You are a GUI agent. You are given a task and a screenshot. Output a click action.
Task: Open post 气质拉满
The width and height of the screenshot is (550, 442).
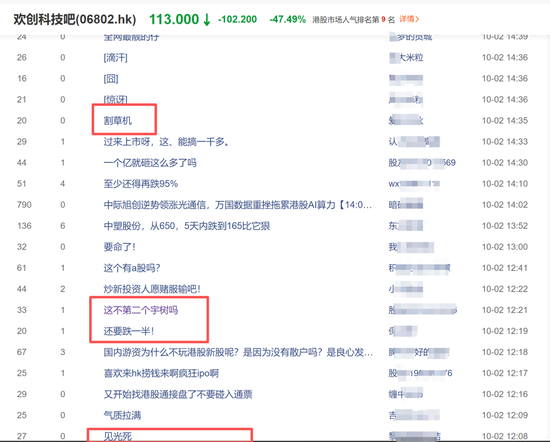point(122,415)
